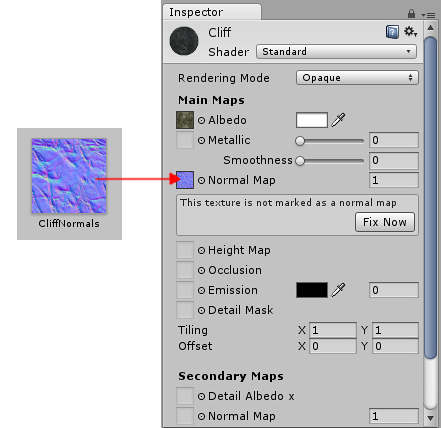The width and height of the screenshot is (441, 428).
Task: Pick Albedo color with the eyedropper
Action: 338,120
